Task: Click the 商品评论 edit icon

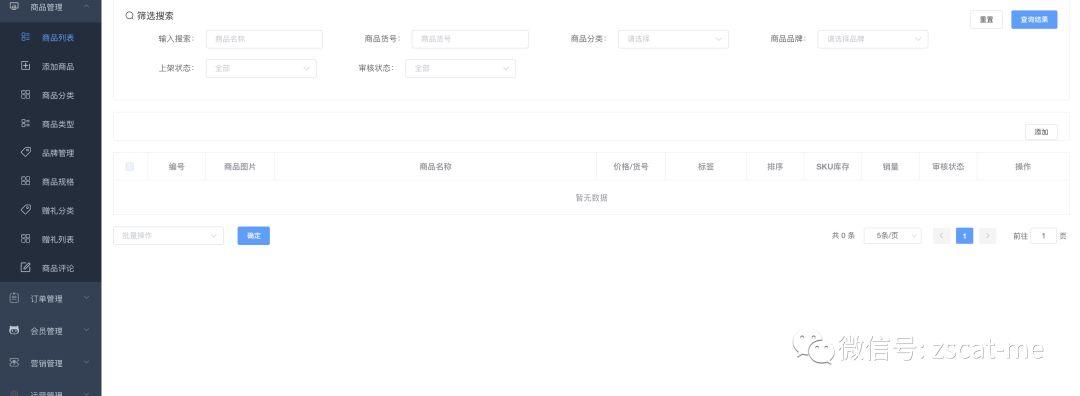Action: [25, 267]
